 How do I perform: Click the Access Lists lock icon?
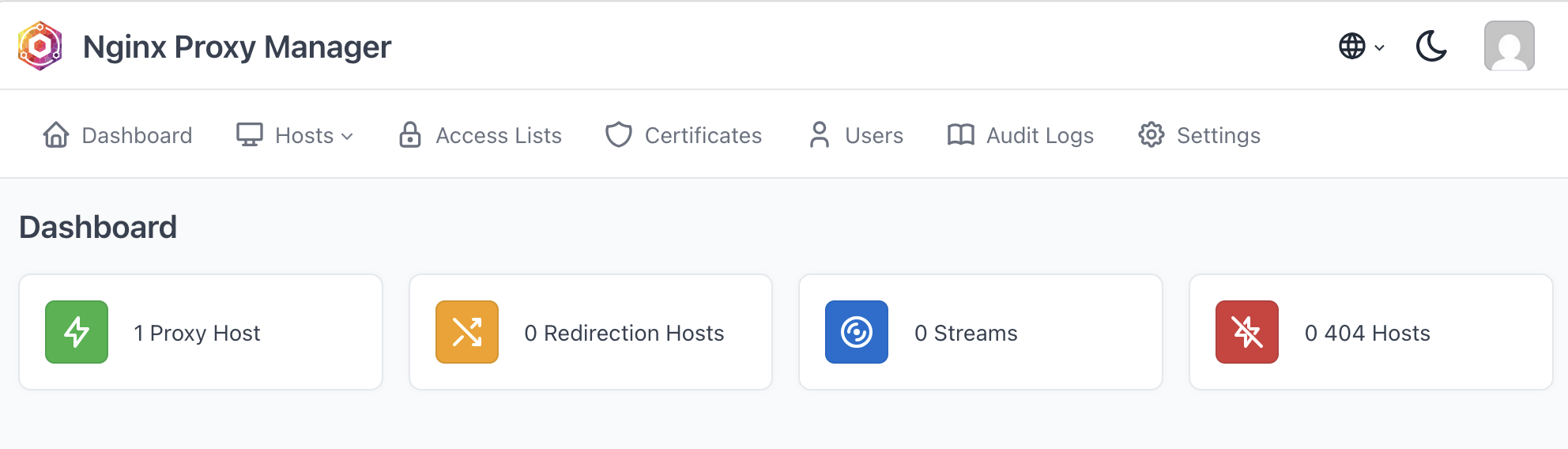409,135
